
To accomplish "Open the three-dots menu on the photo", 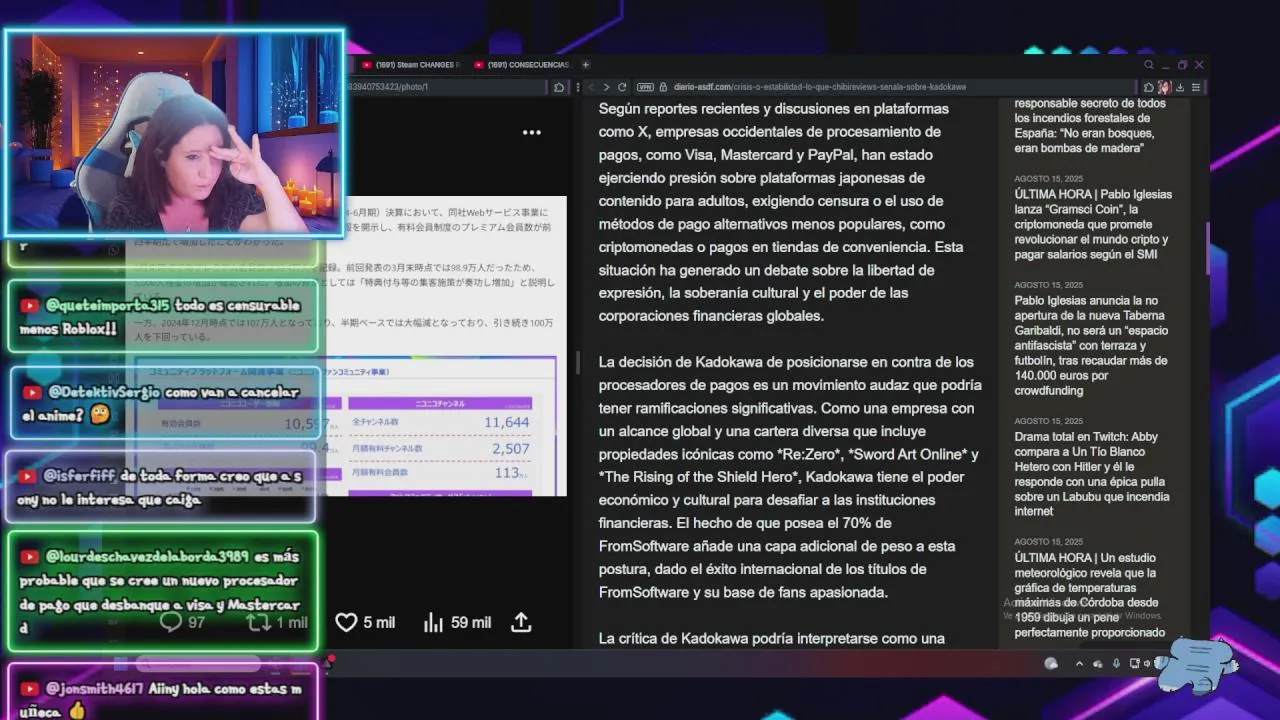I will pyautogui.click(x=531, y=132).
